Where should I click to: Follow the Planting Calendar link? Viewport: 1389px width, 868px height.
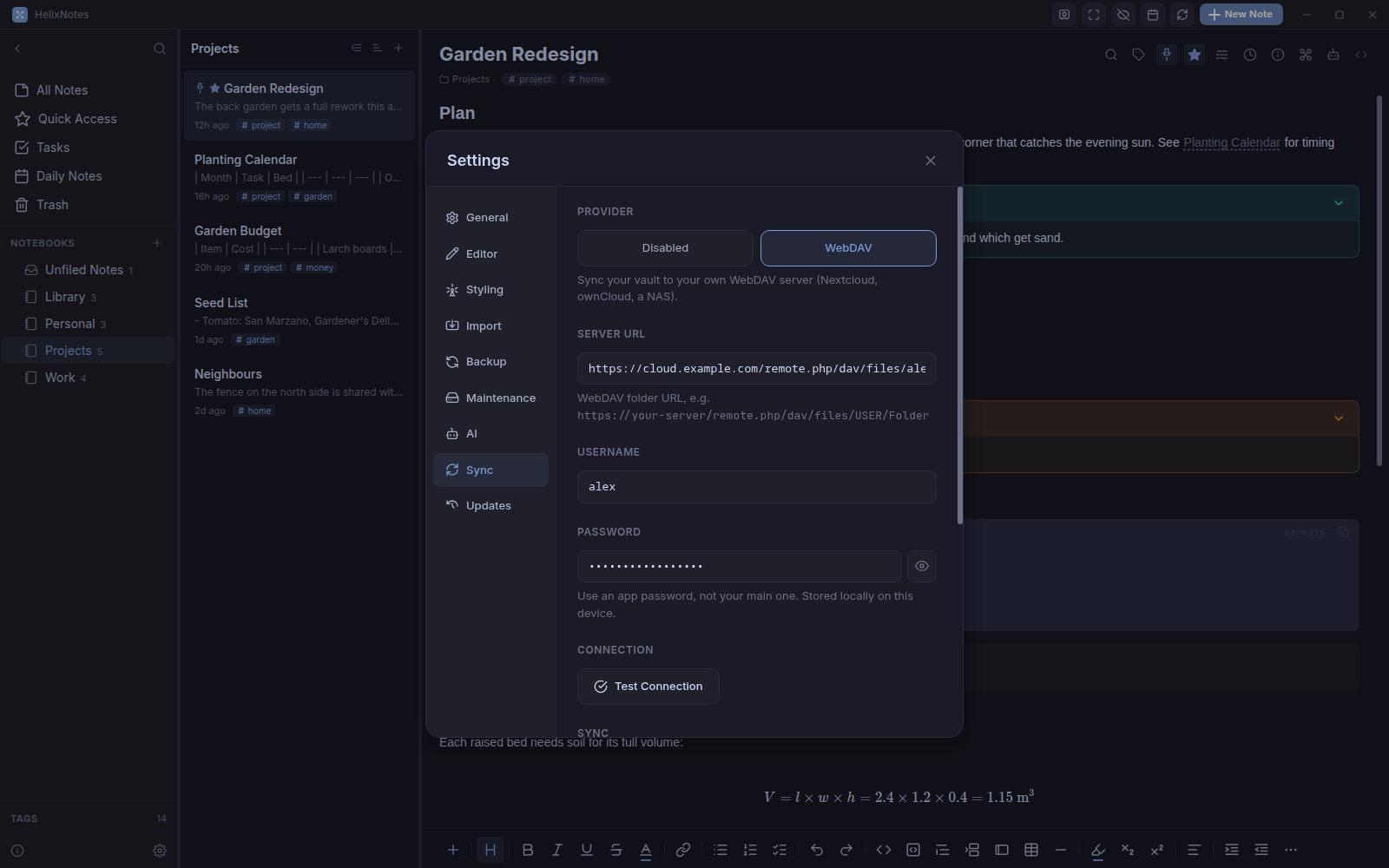coord(1231,142)
